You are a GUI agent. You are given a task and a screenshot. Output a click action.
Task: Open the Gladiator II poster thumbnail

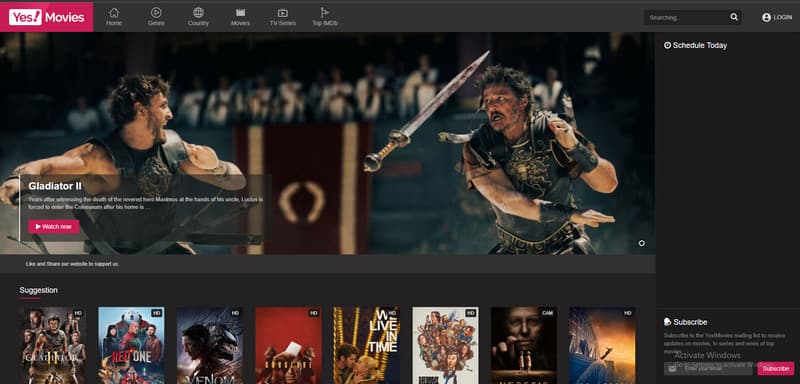click(53, 345)
